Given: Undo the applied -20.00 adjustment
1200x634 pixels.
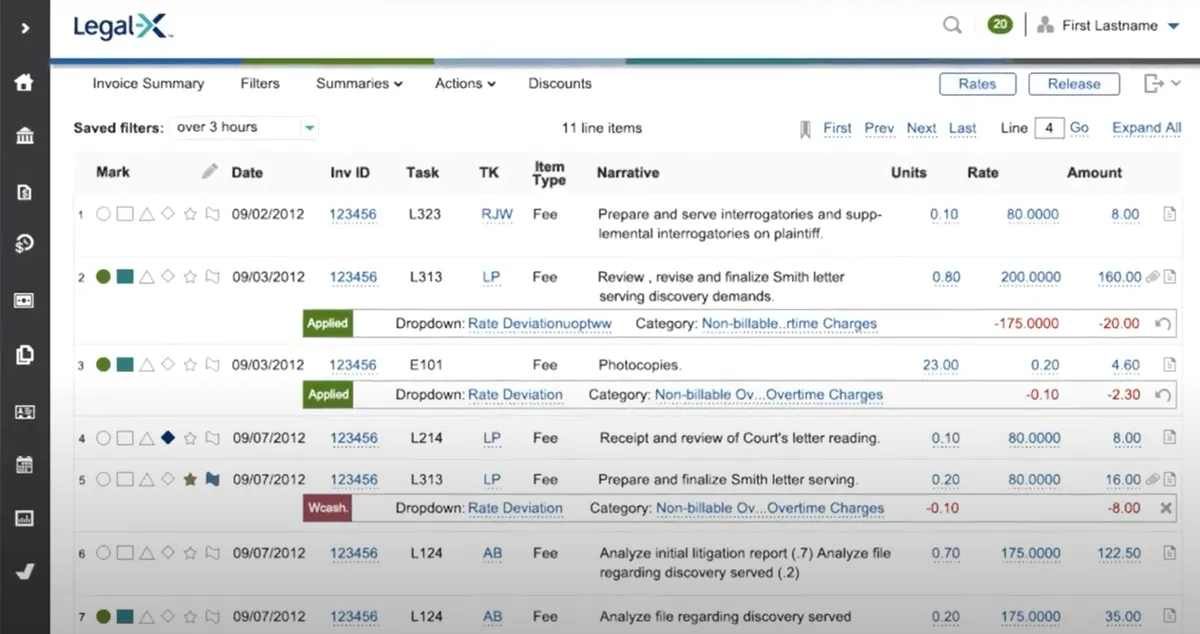Looking at the screenshot, I should [1163, 324].
